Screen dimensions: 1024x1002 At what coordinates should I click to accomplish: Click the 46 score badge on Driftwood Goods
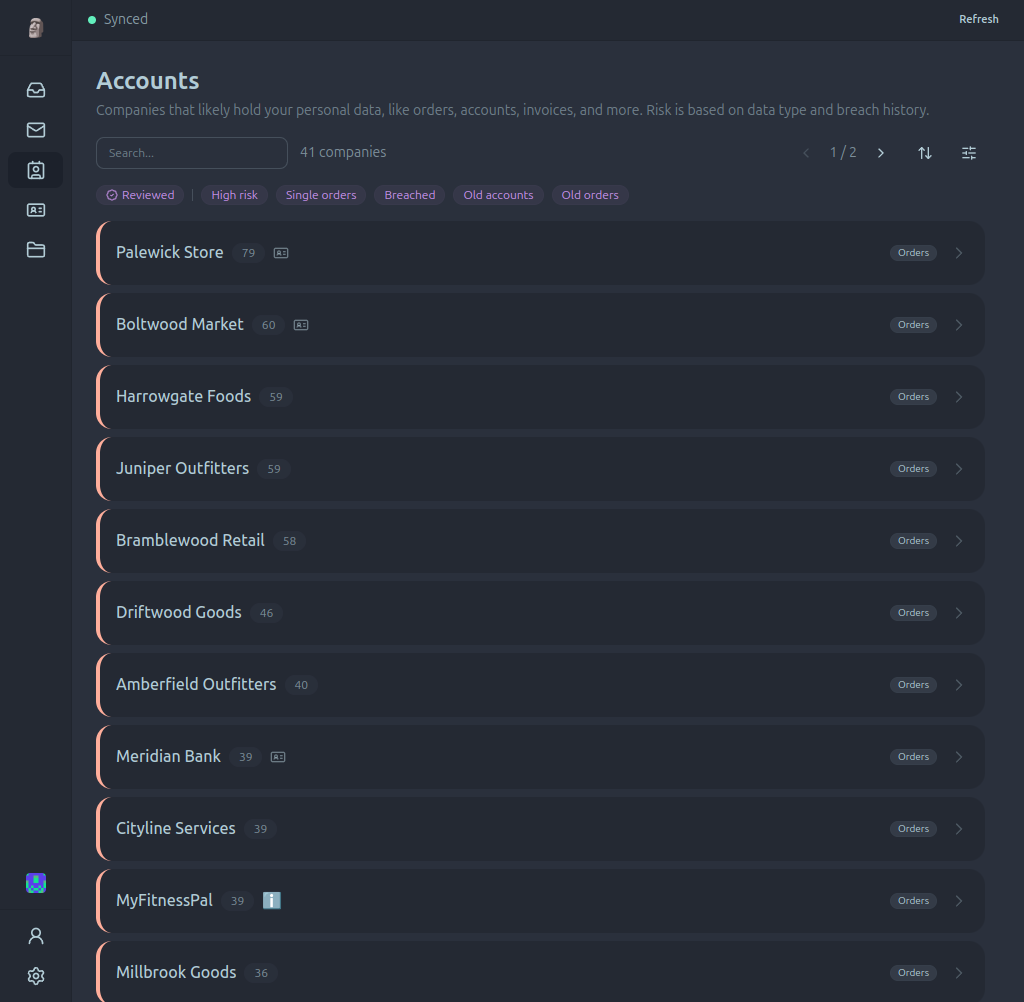266,613
